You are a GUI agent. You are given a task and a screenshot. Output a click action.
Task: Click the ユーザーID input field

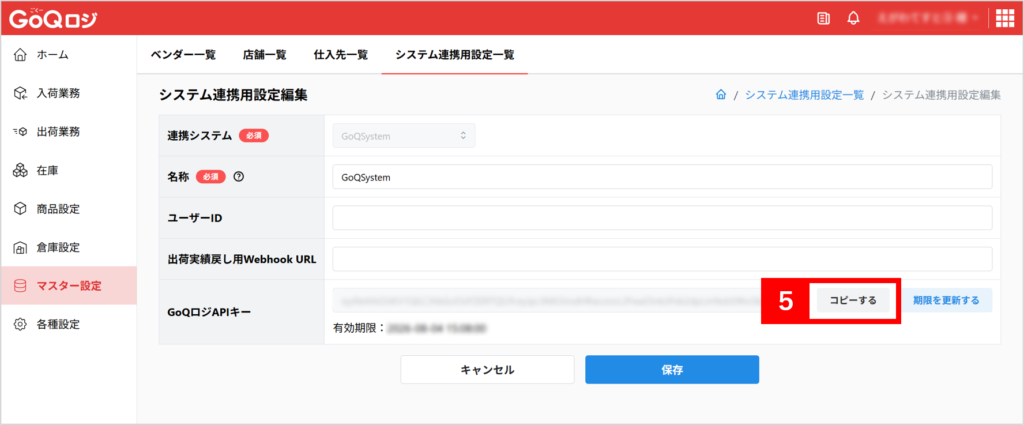tap(662, 218)
